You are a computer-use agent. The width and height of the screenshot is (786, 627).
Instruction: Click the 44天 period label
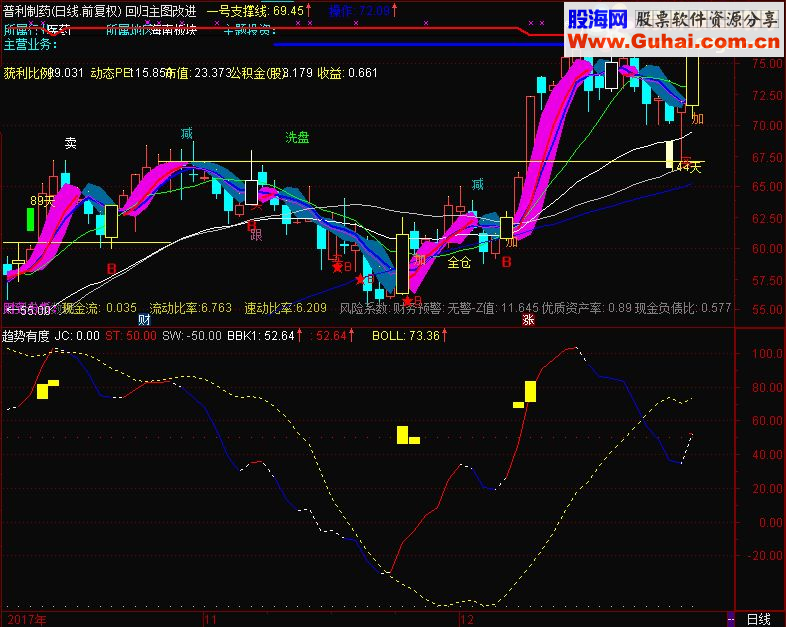pyautogui.click(x=687, y=167)
